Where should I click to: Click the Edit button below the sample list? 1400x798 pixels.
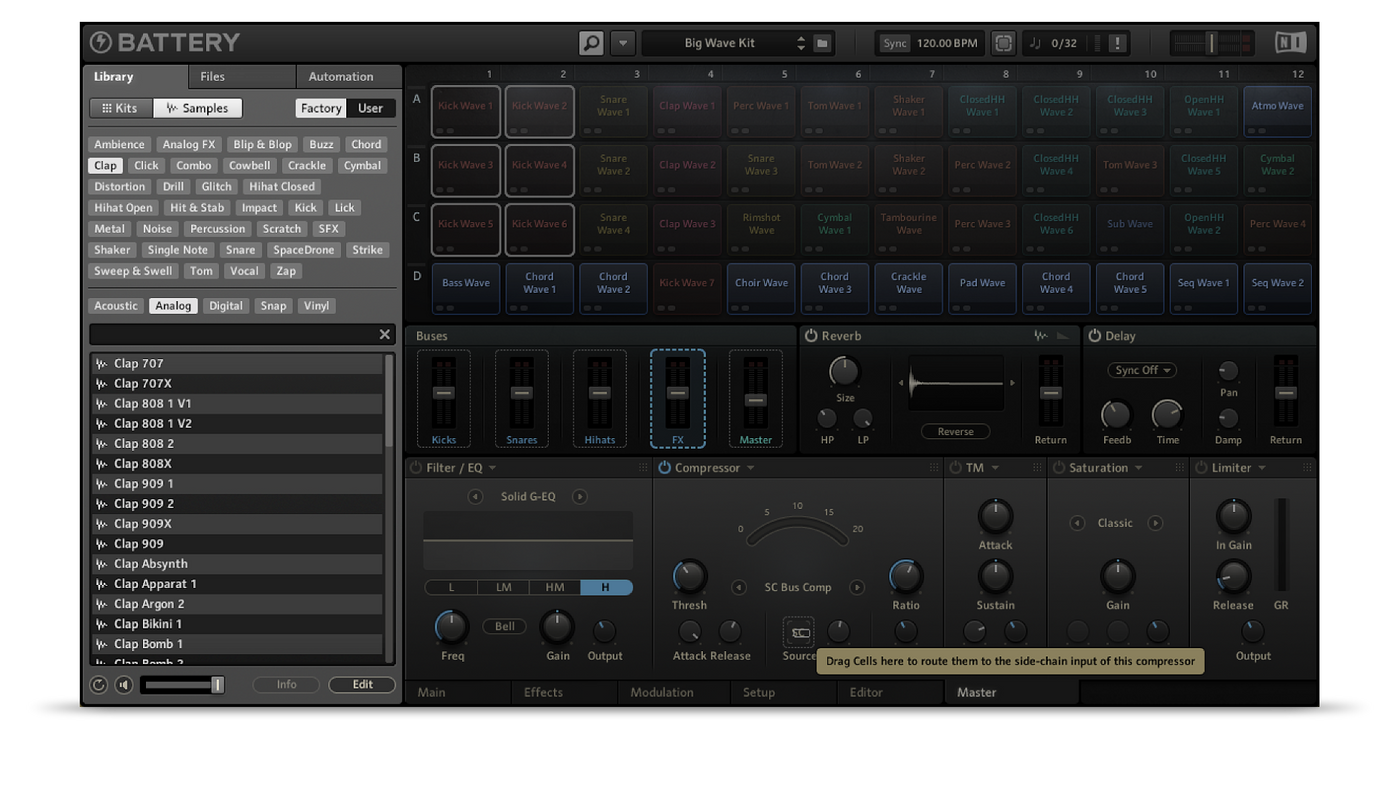362,685
